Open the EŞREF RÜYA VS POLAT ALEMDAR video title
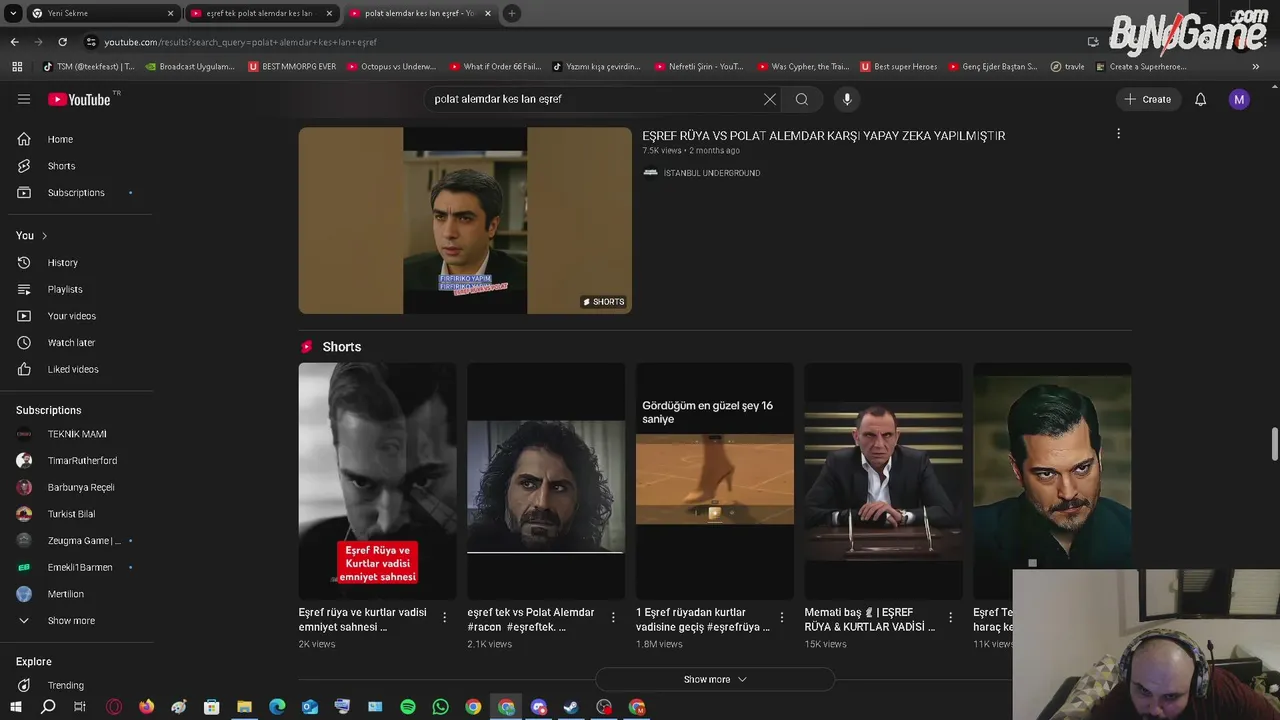The height and width of the screenshot is (720, 1280). [x=824, y=136]
